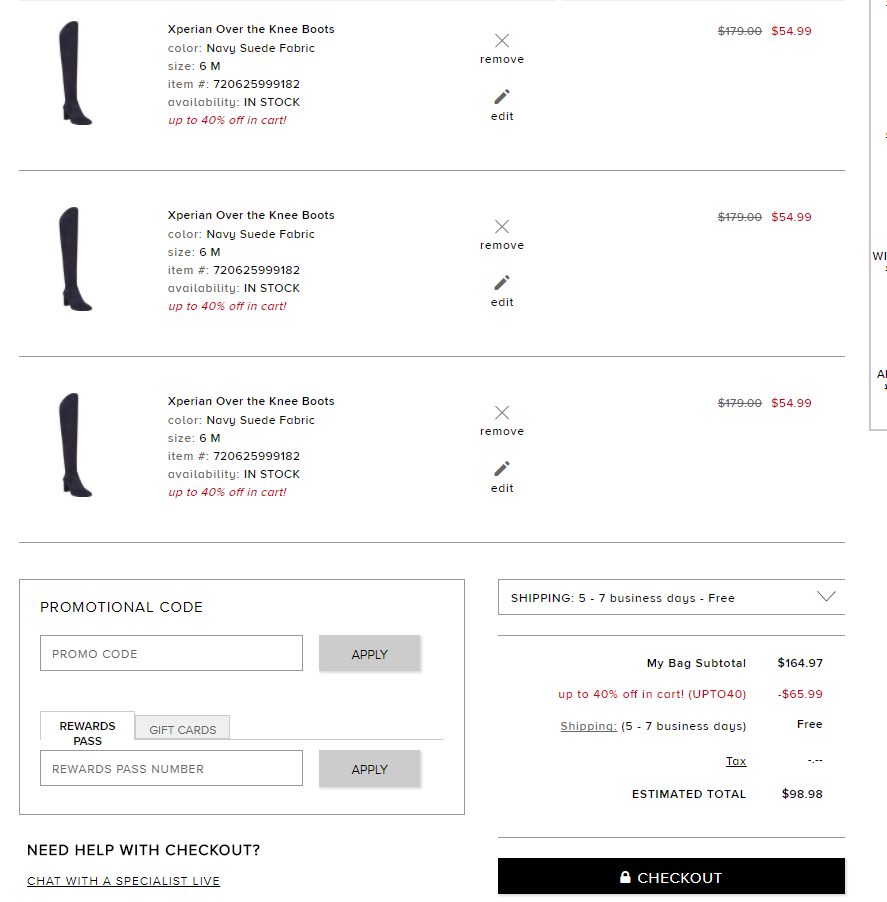Click the Tax link in order summary

tap(736, 761)
